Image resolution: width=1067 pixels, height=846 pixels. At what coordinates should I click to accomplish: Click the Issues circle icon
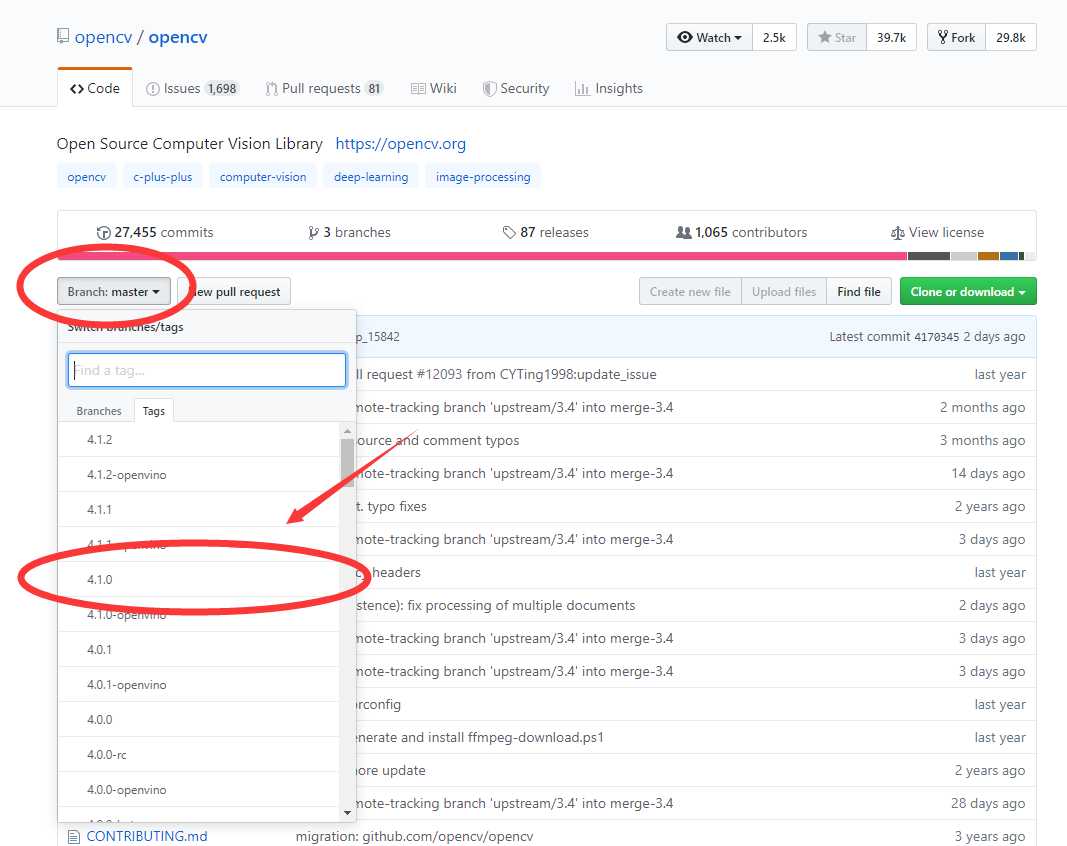click(x=153, y=89)
